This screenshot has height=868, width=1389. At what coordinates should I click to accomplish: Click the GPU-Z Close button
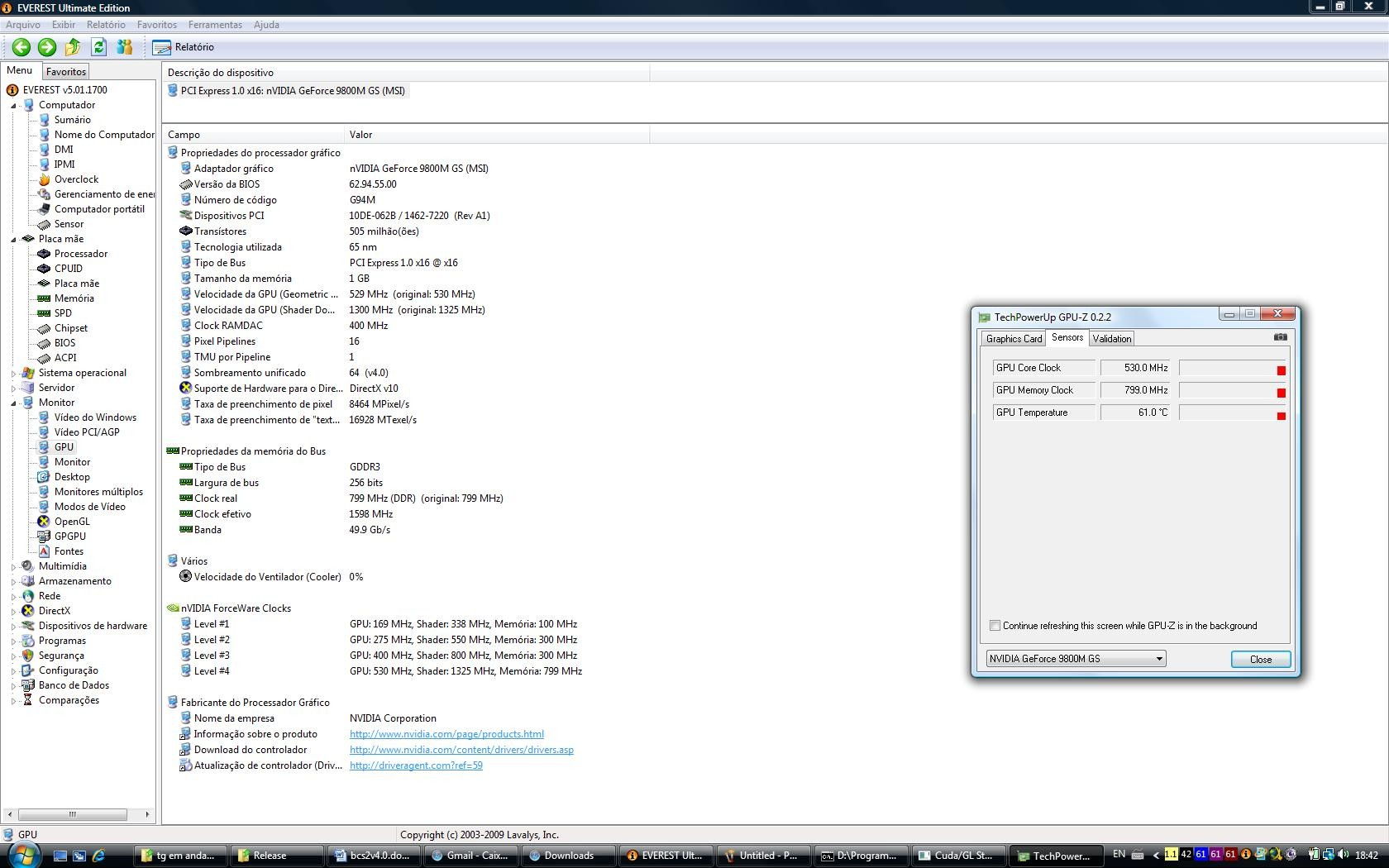click(x=1260, y=659)
